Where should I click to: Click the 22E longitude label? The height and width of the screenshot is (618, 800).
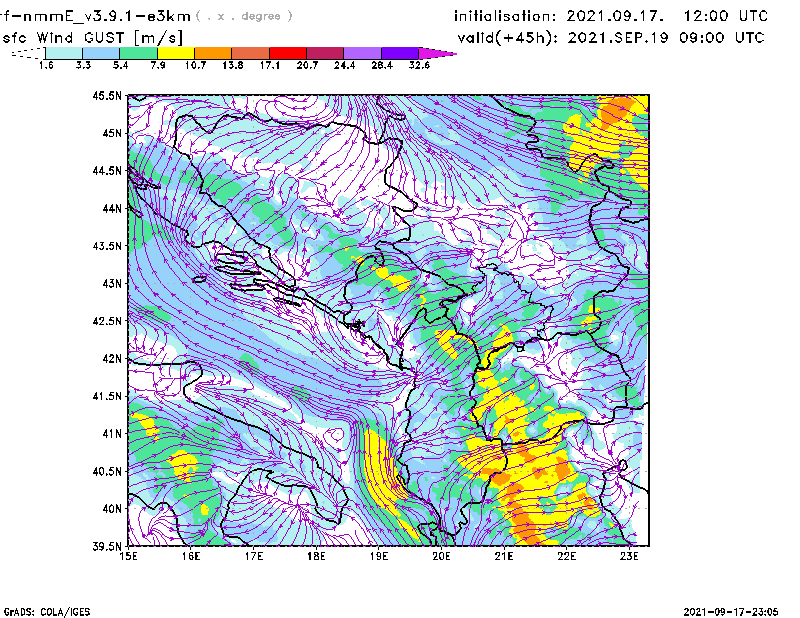pos(567,556)
